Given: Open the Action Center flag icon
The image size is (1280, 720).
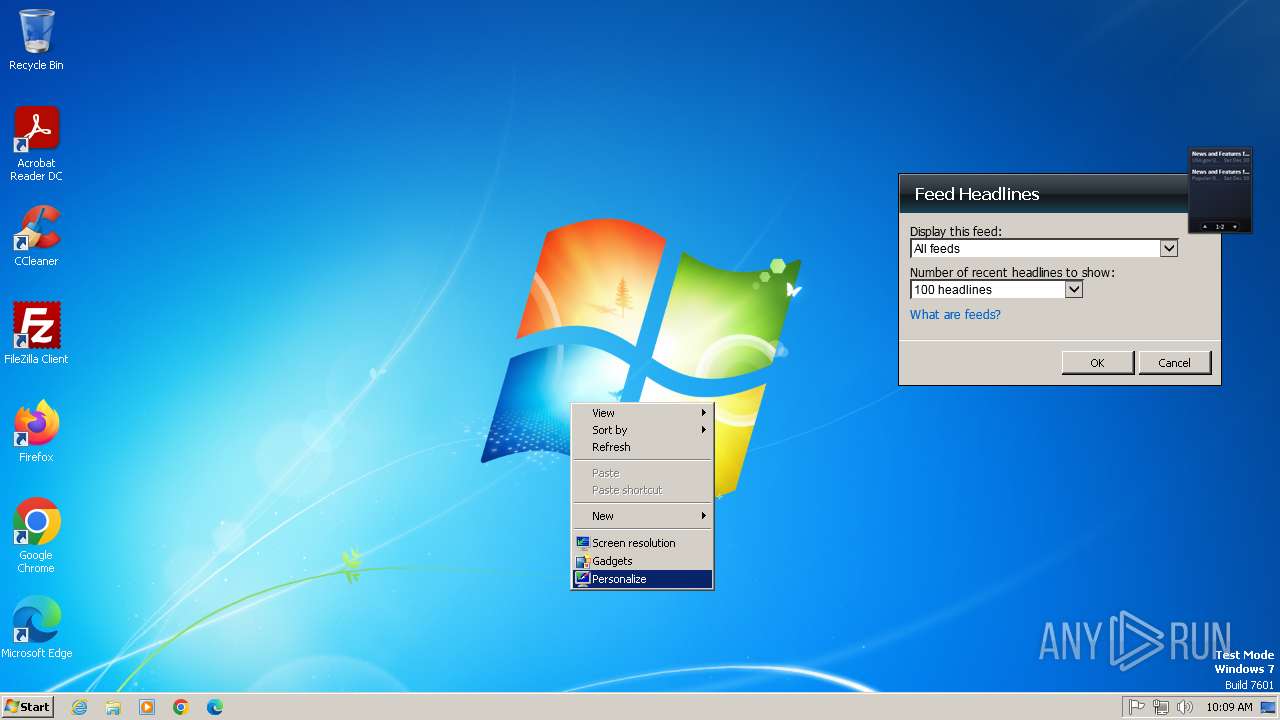Looking at the screenshot, I should pos(1137,707).
